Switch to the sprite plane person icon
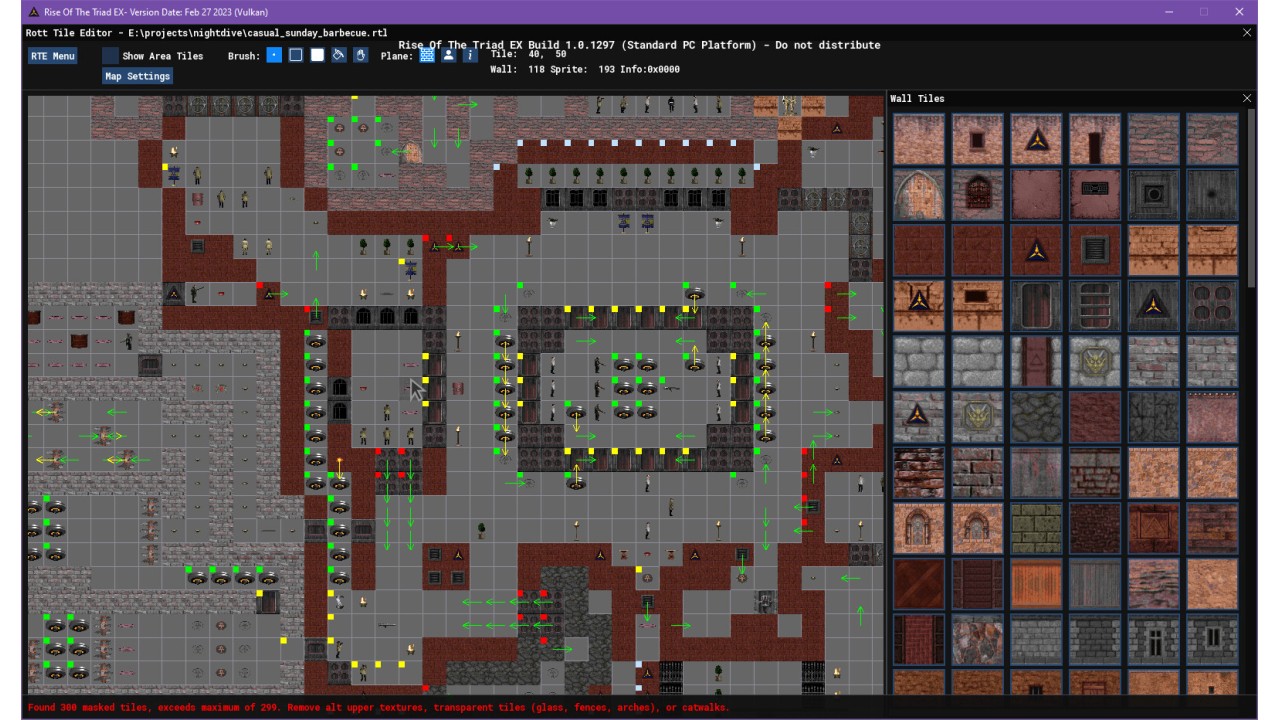 (x=448, y=56)
